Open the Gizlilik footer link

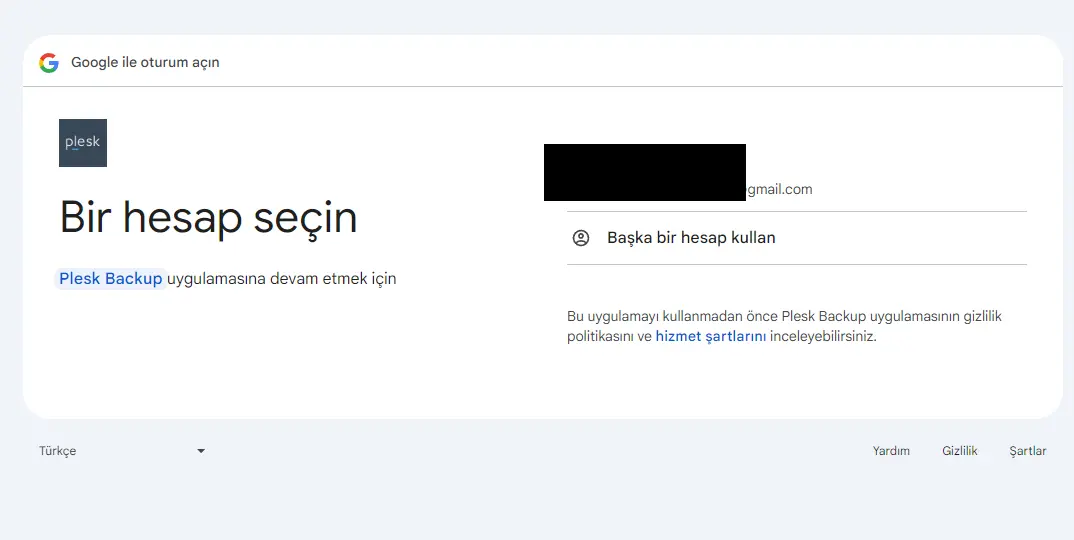point(960,451)
